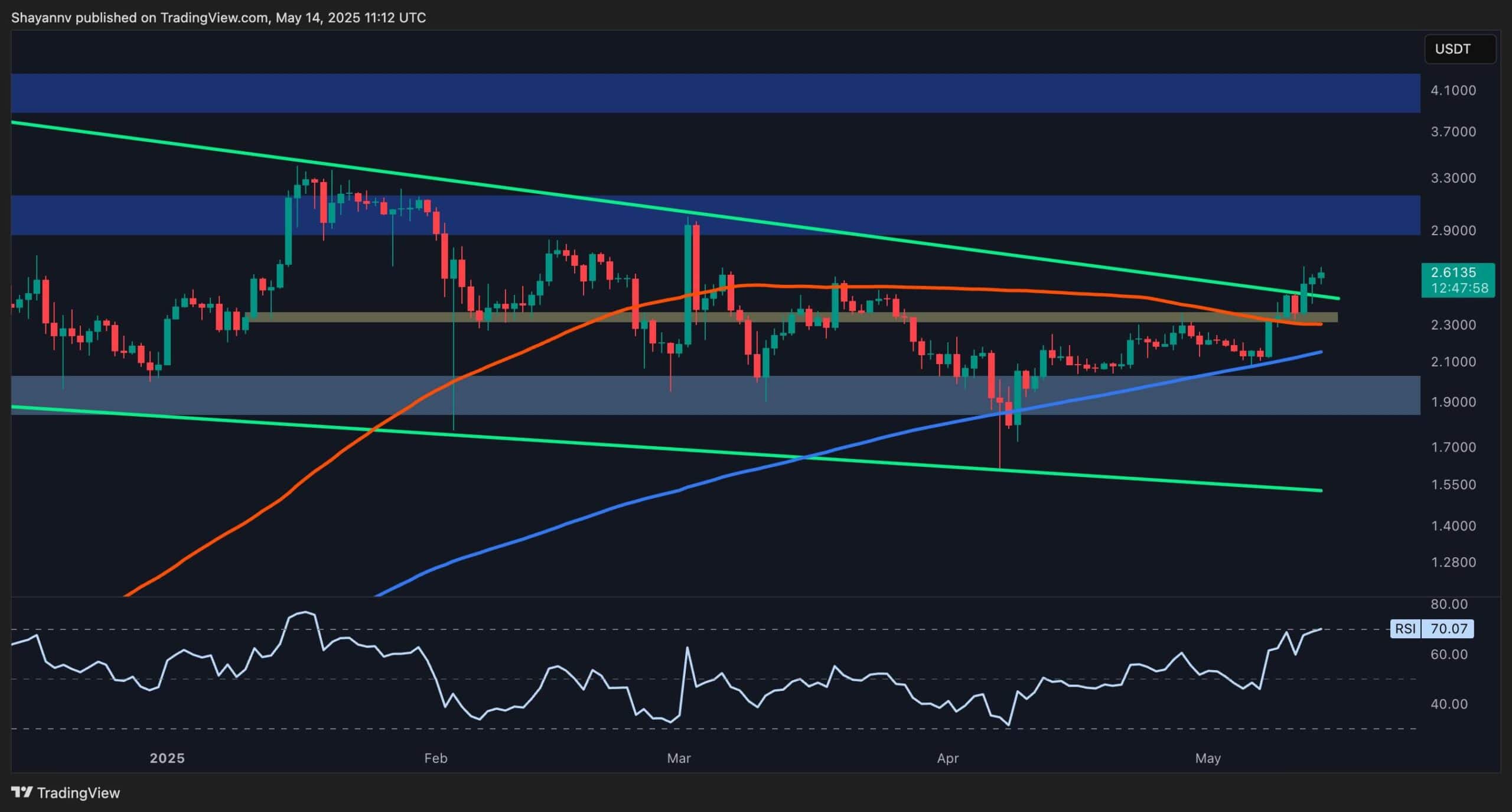Click the TradingView text beside the logo
The height and width of the screenshot is (812, 1512).
tap(79, 792)
